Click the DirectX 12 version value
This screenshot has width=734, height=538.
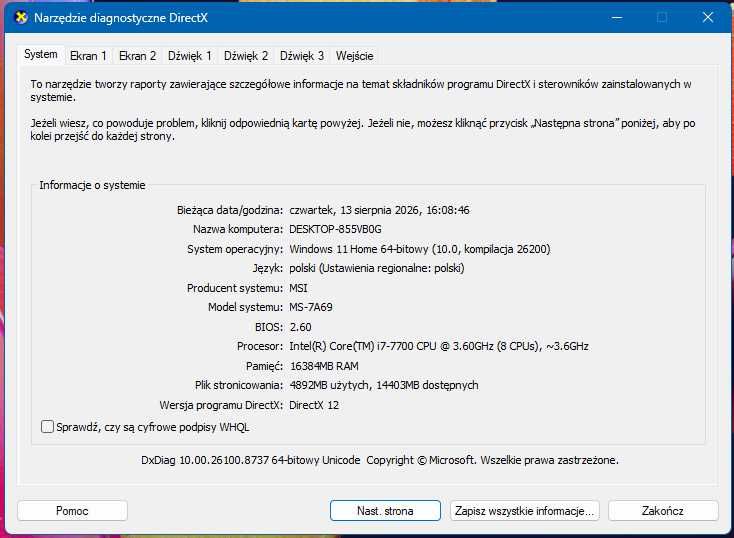[x=314, y=405]
